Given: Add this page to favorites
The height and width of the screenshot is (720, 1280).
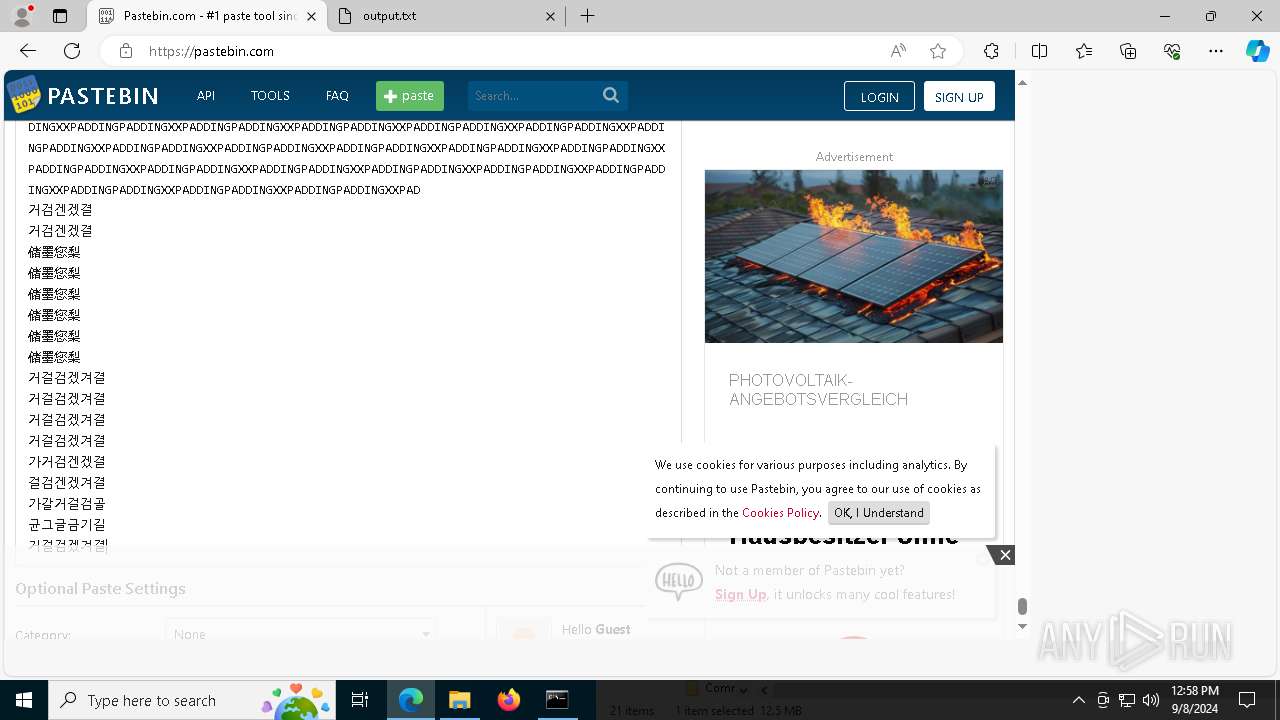Looking at the screenshot, I should click(937, 51).
